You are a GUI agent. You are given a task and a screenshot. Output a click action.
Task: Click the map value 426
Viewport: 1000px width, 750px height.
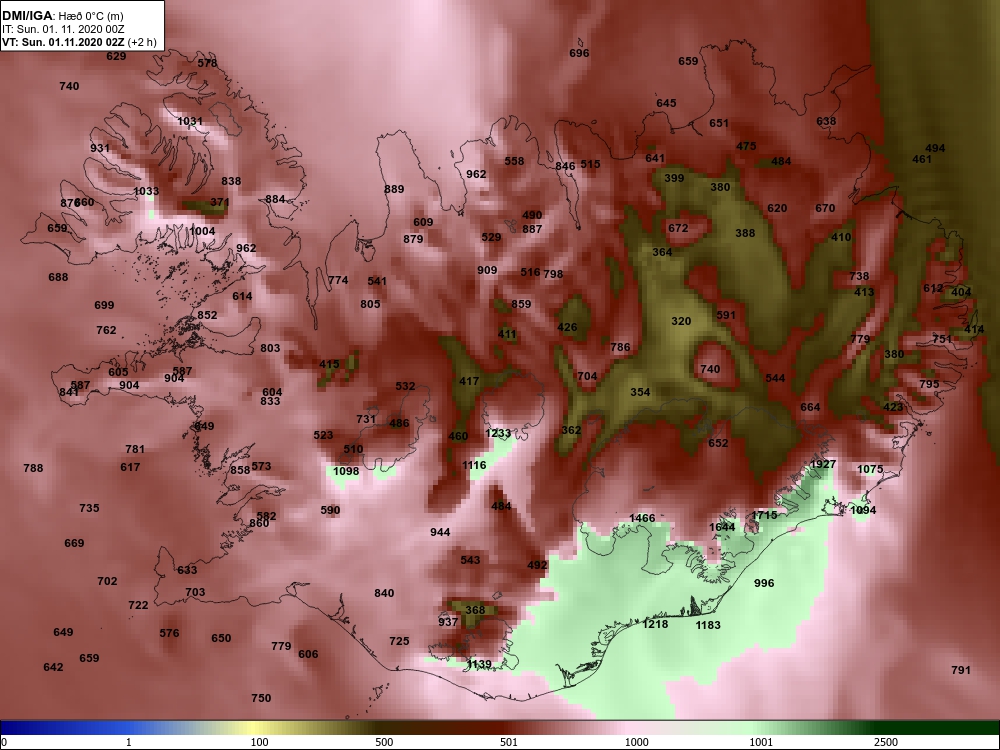[x=568, y=327]
